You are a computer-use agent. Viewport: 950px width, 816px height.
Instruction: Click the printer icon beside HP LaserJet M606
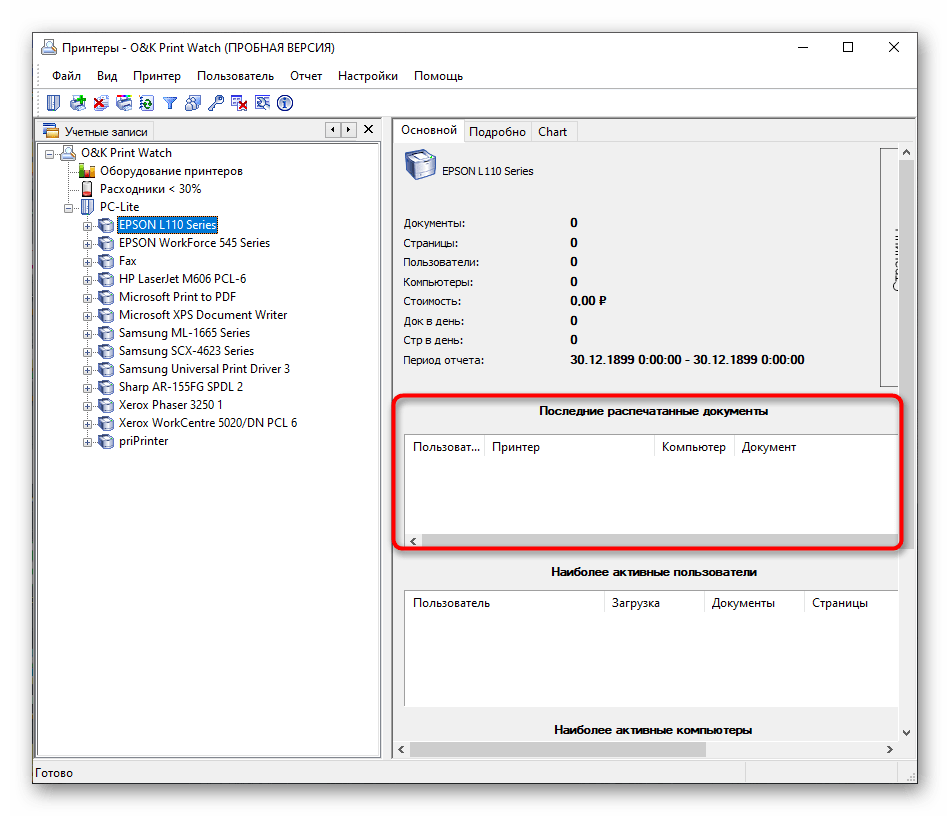pos(105,280)
